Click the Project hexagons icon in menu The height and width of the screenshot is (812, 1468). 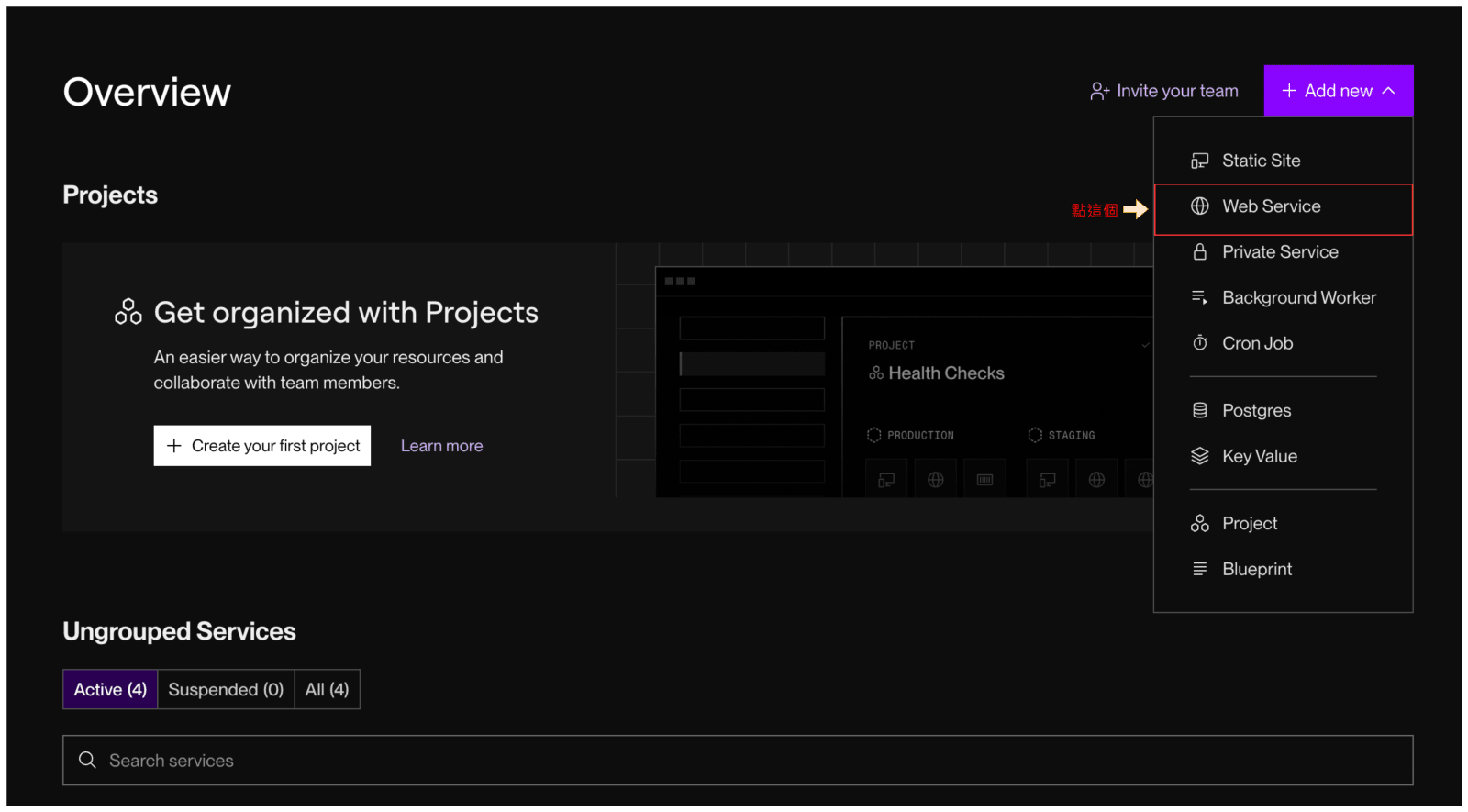pyautogui.click(x=1199, y=523)
